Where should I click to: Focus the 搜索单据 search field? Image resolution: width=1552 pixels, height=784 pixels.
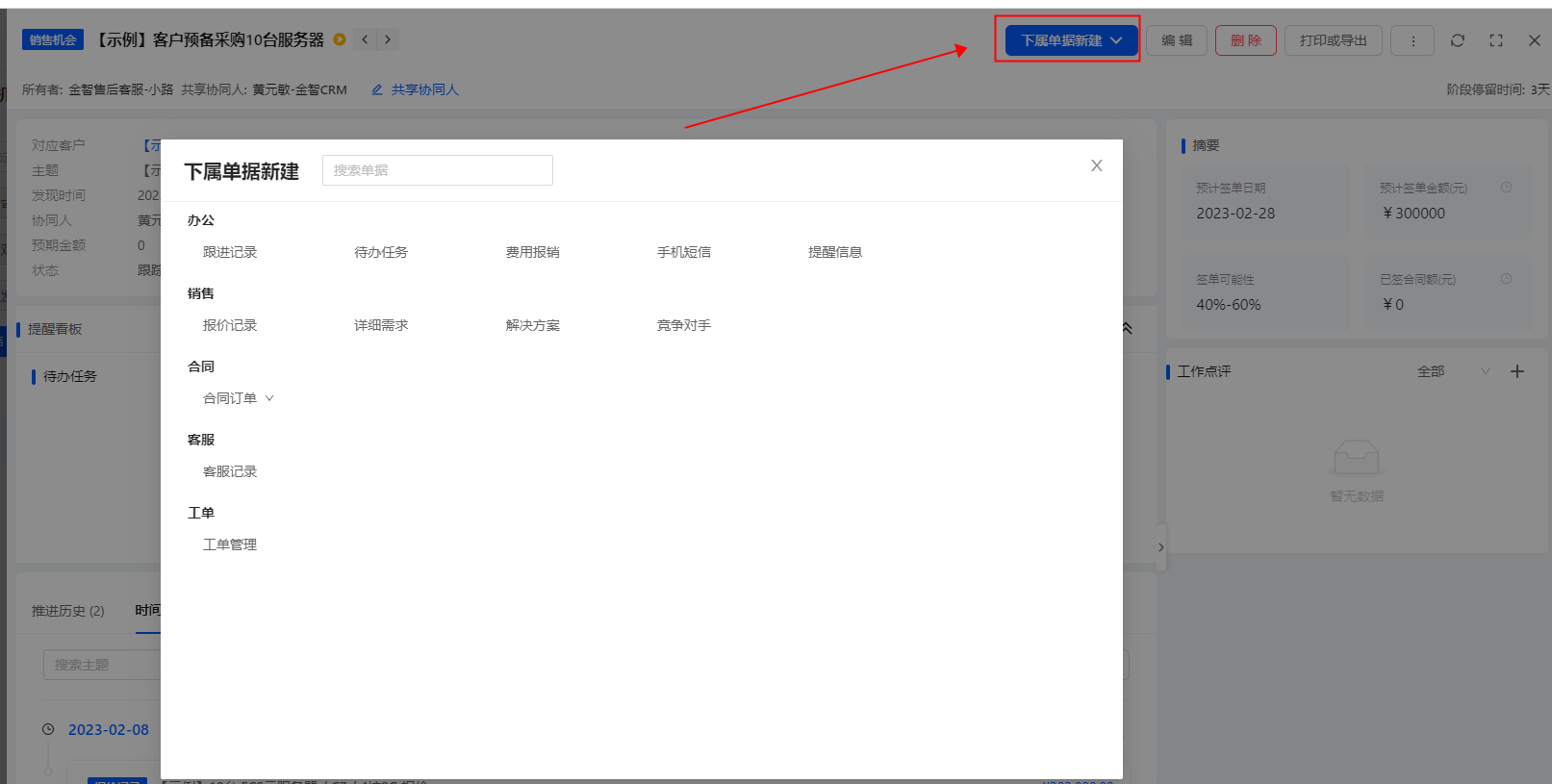[x=438, y=170]
